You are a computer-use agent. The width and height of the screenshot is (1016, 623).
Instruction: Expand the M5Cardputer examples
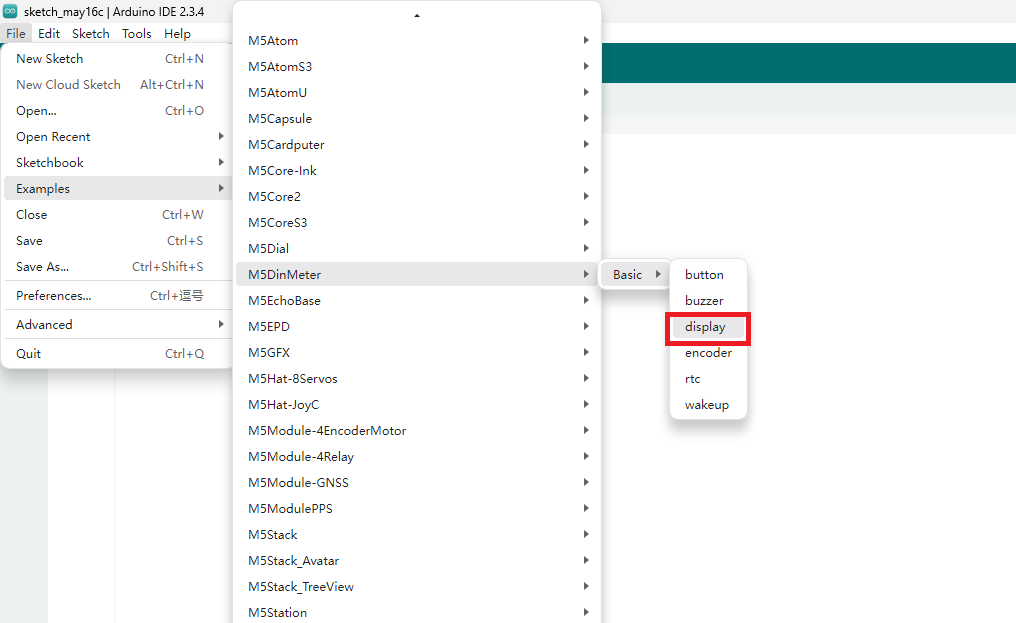pos(417,144)
